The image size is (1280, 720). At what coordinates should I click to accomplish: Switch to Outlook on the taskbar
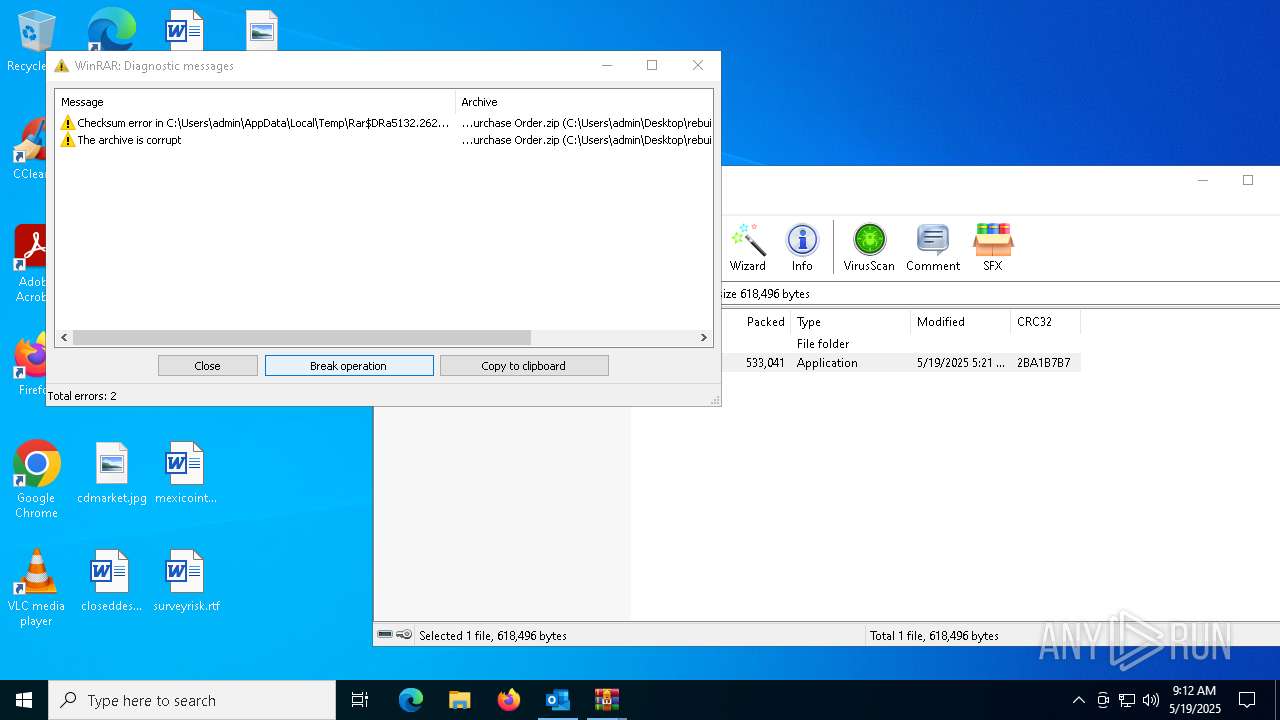pyautogui.click(x=557, y=700)
